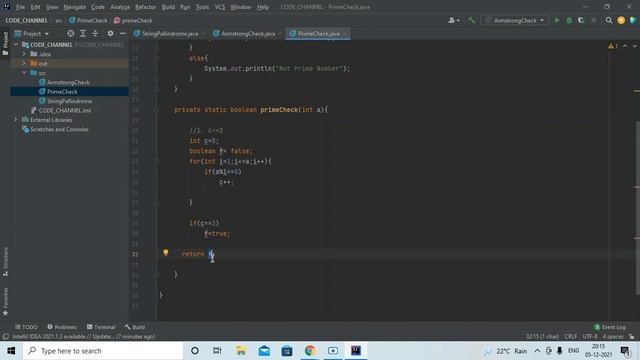This screenshot has height=360, width=640.
Task: Open the File menu
Action: point(20,7)
